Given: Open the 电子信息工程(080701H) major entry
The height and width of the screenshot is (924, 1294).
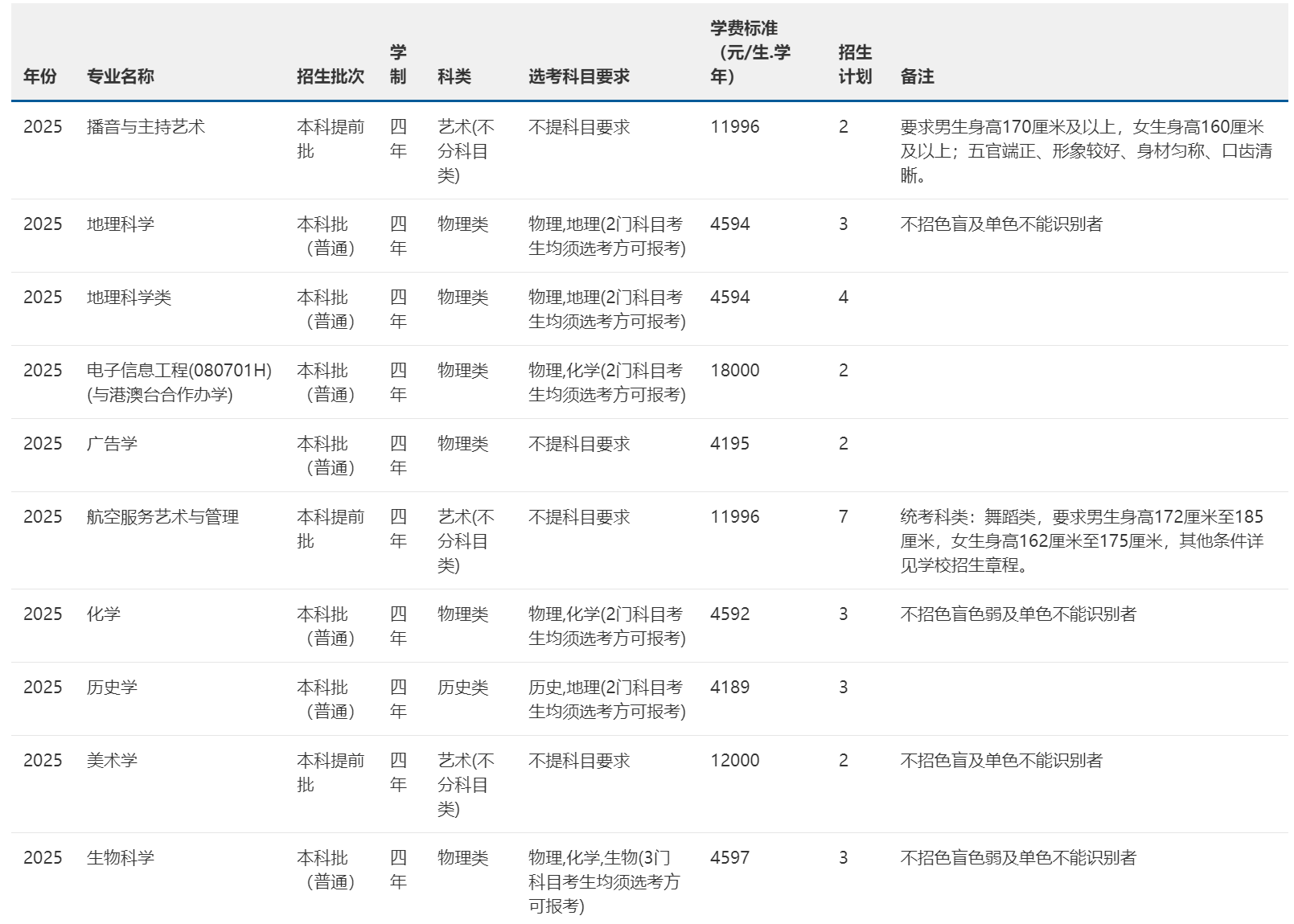Looking at the screenshot, I should pos(179,371).
